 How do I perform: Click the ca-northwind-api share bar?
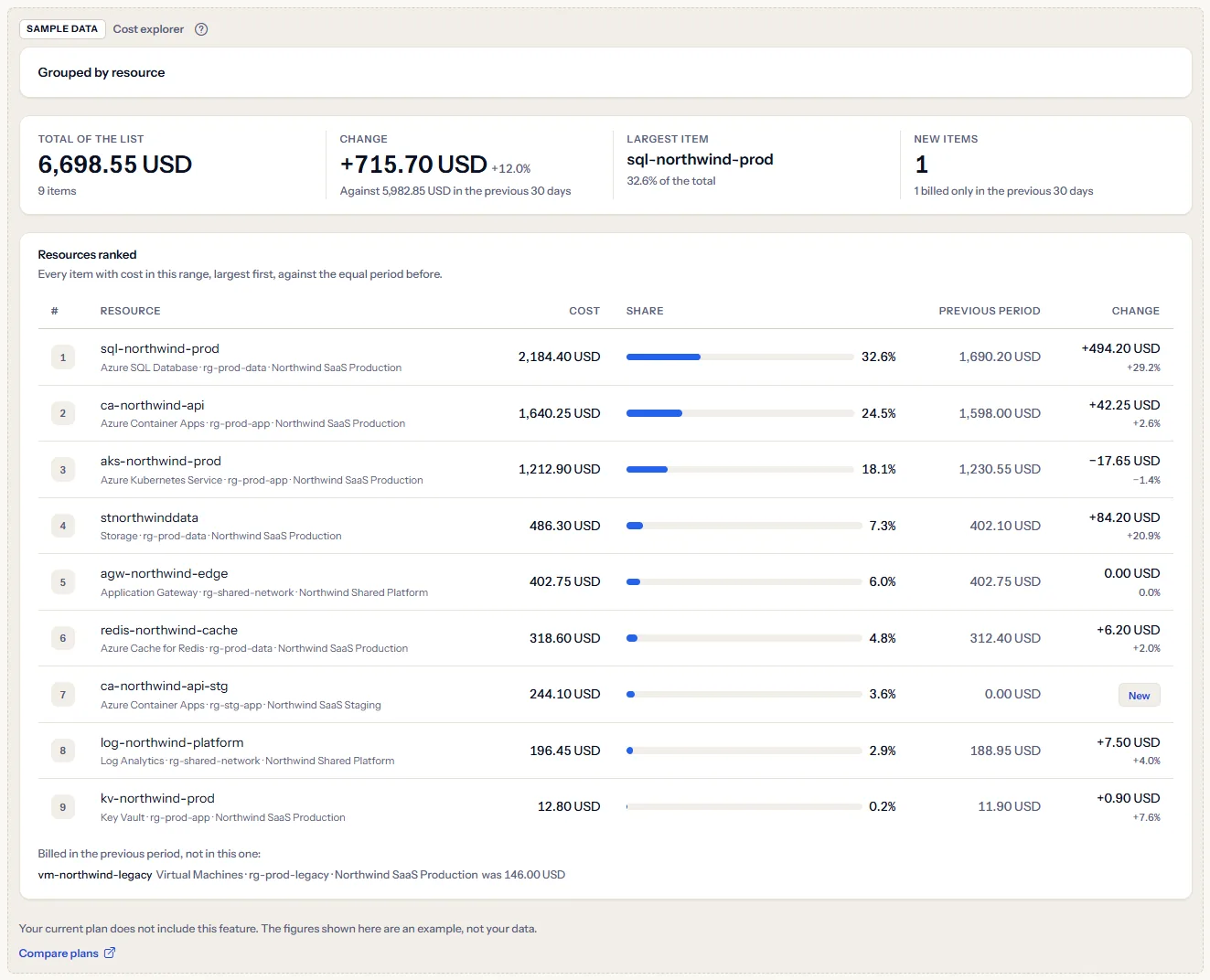740,413
